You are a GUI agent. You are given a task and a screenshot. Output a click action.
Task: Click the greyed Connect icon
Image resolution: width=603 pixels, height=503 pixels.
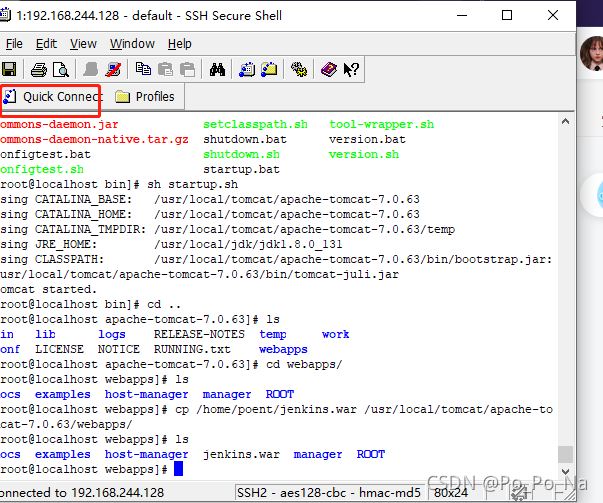click(x=91, y=70)
